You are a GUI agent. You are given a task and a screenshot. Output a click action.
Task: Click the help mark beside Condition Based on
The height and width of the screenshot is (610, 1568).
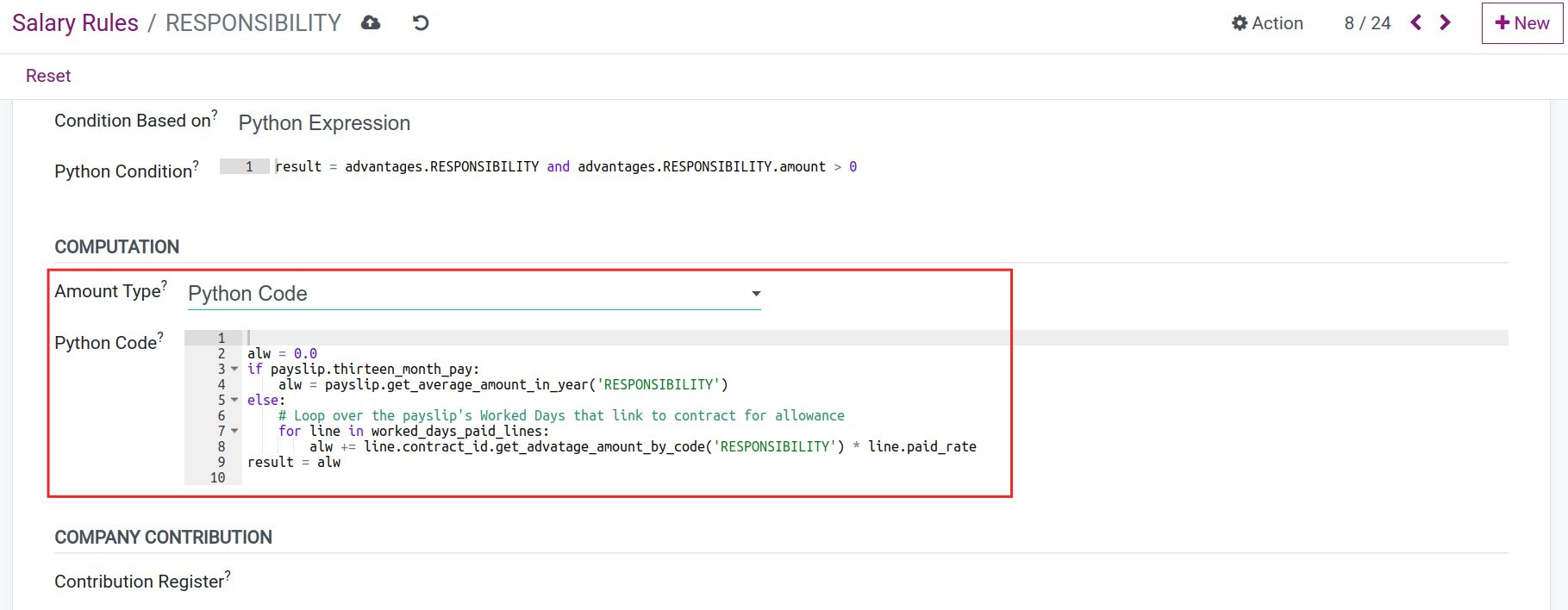(215, 115)
